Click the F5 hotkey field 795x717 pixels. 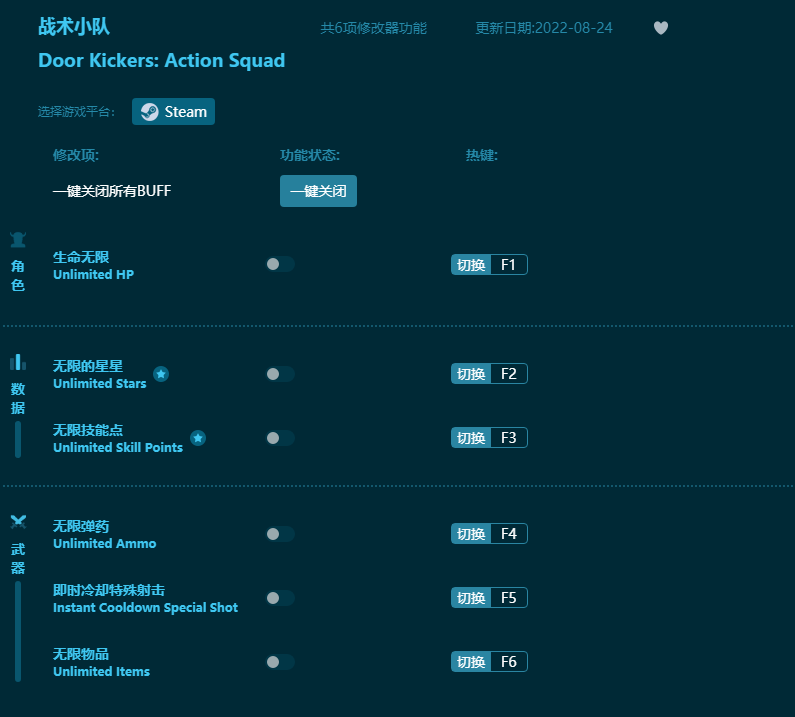pyautogui.click(x=509, y=597)
